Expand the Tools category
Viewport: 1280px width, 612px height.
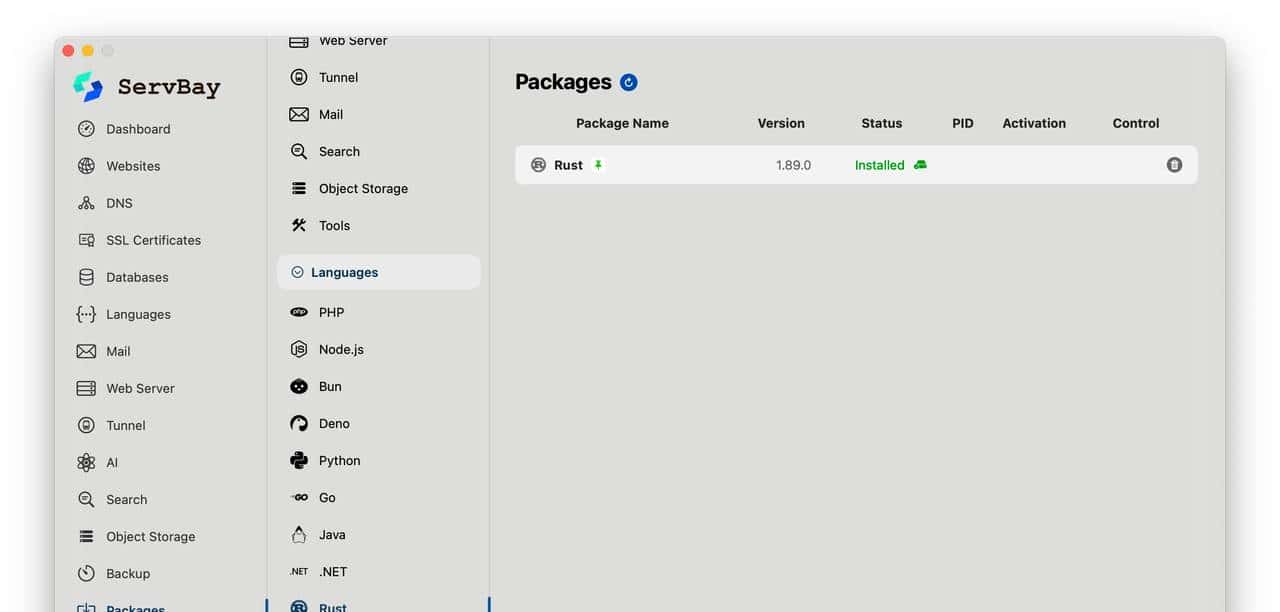point(332,225)
